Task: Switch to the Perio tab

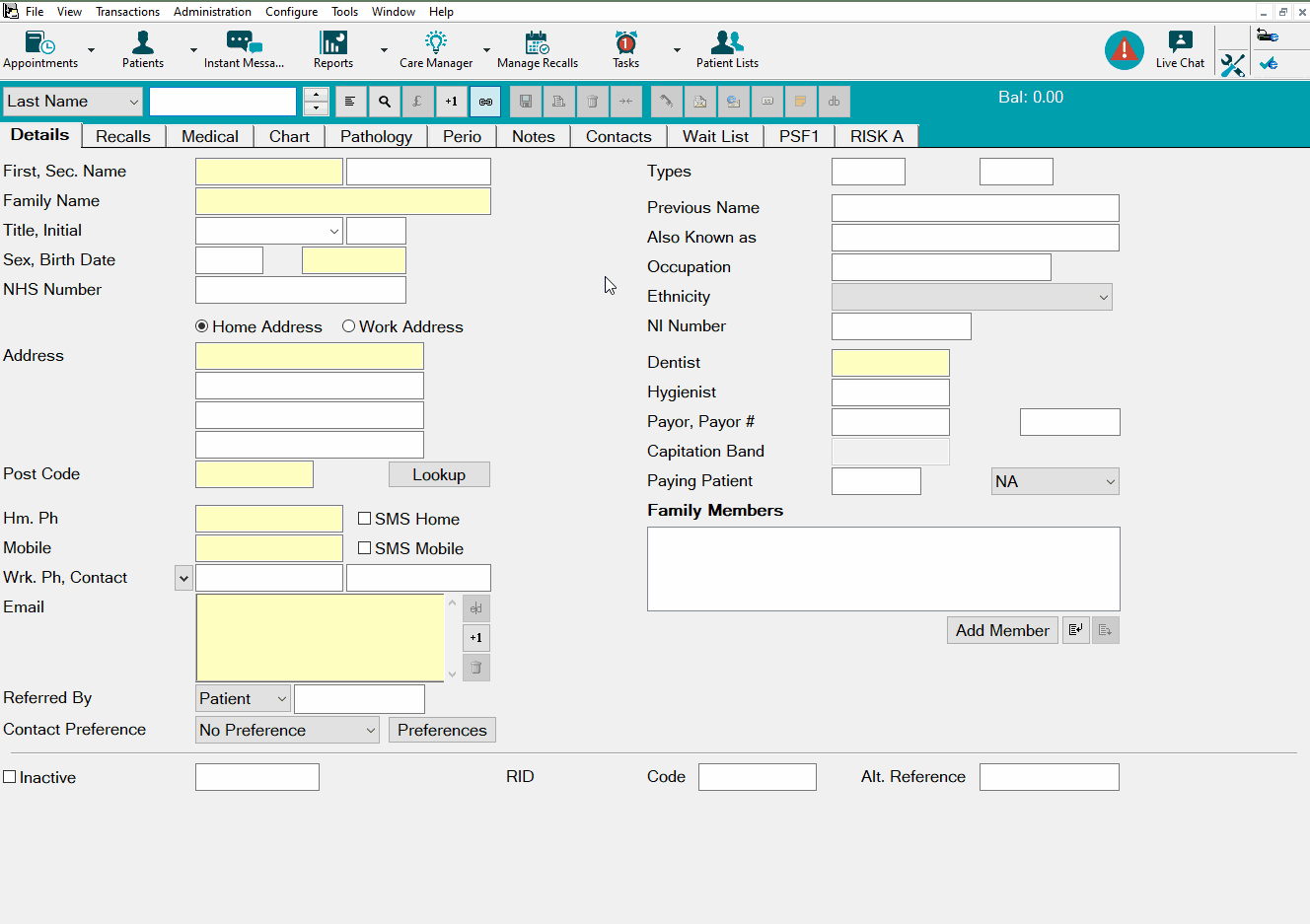Action: tap(462, 136)
